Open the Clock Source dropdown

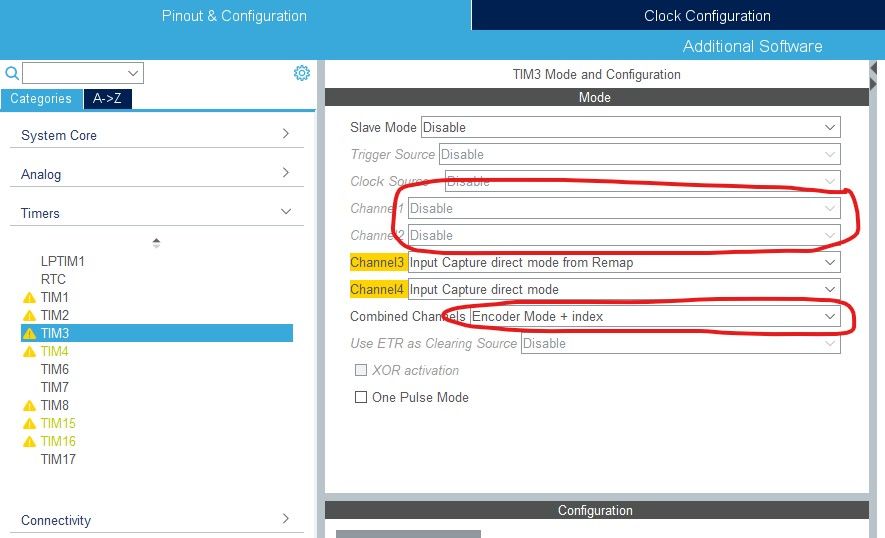[x=642, y=182]
